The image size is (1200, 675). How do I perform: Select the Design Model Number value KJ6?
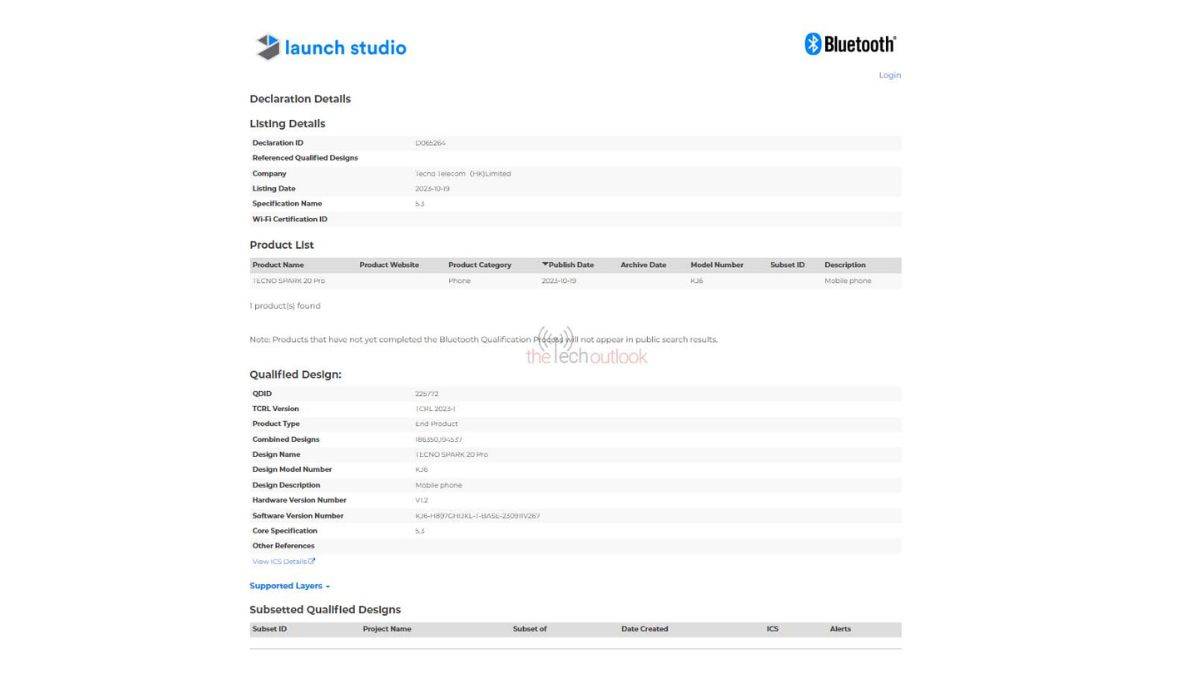point(422,470)
